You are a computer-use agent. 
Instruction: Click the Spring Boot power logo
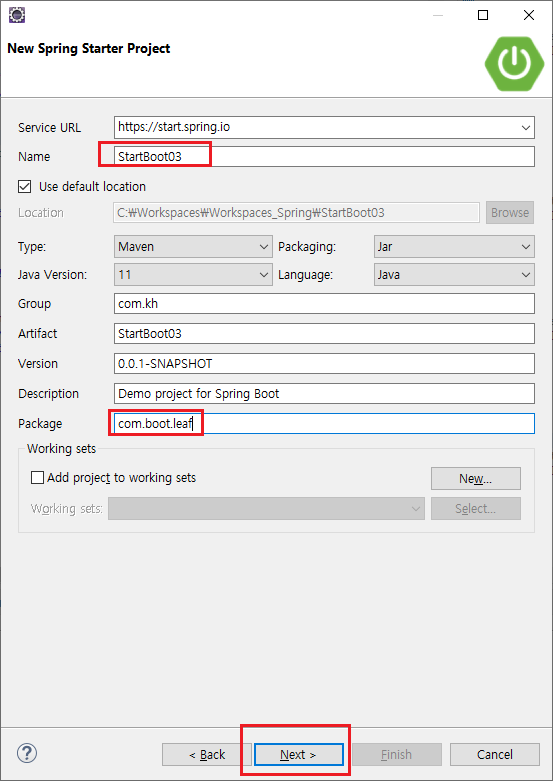514,63
